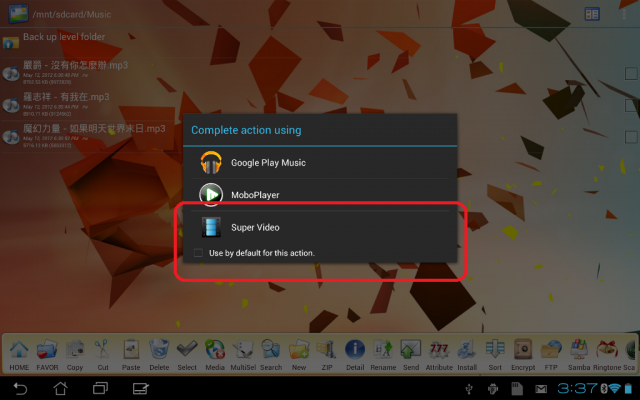640x400 pixels.
Task: Tap the Delete trash icon
Action: pyautogui.click(x=159, y=354)
